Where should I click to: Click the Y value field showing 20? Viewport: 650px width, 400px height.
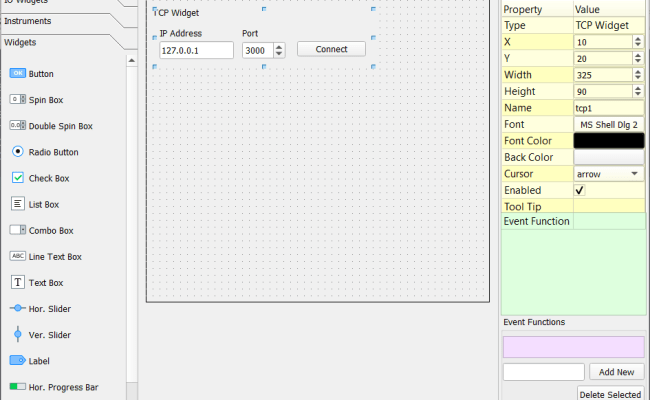[604, 58]
